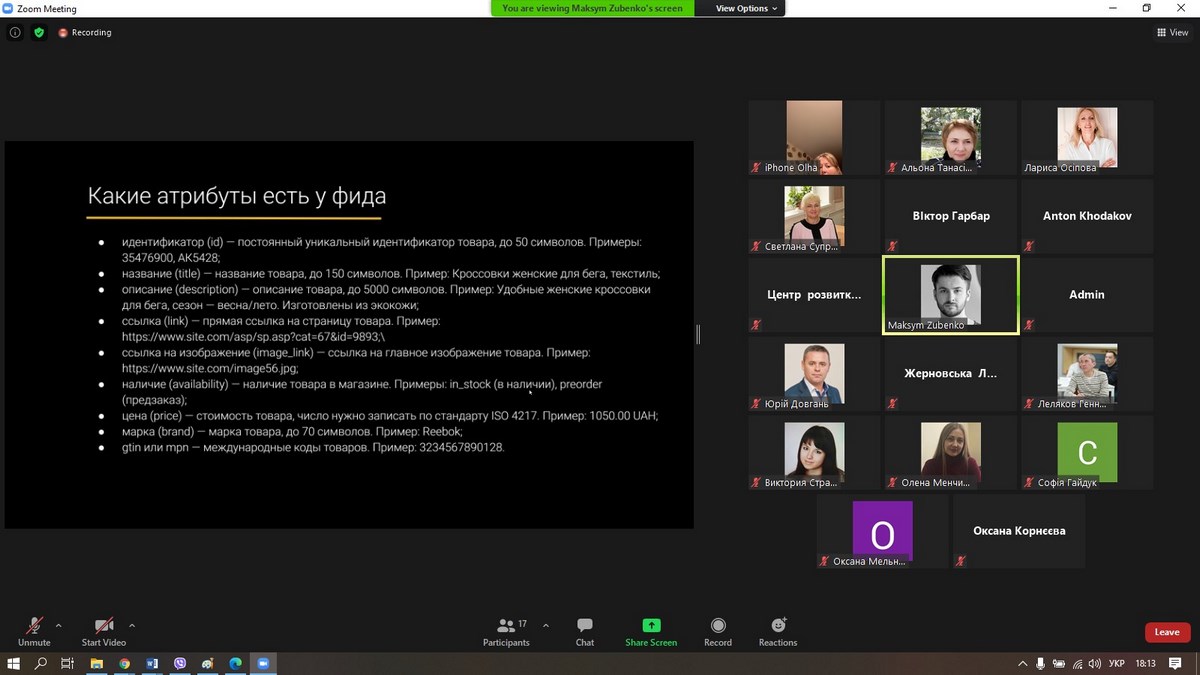Change layout with the View button

(x=1172, y=32)
